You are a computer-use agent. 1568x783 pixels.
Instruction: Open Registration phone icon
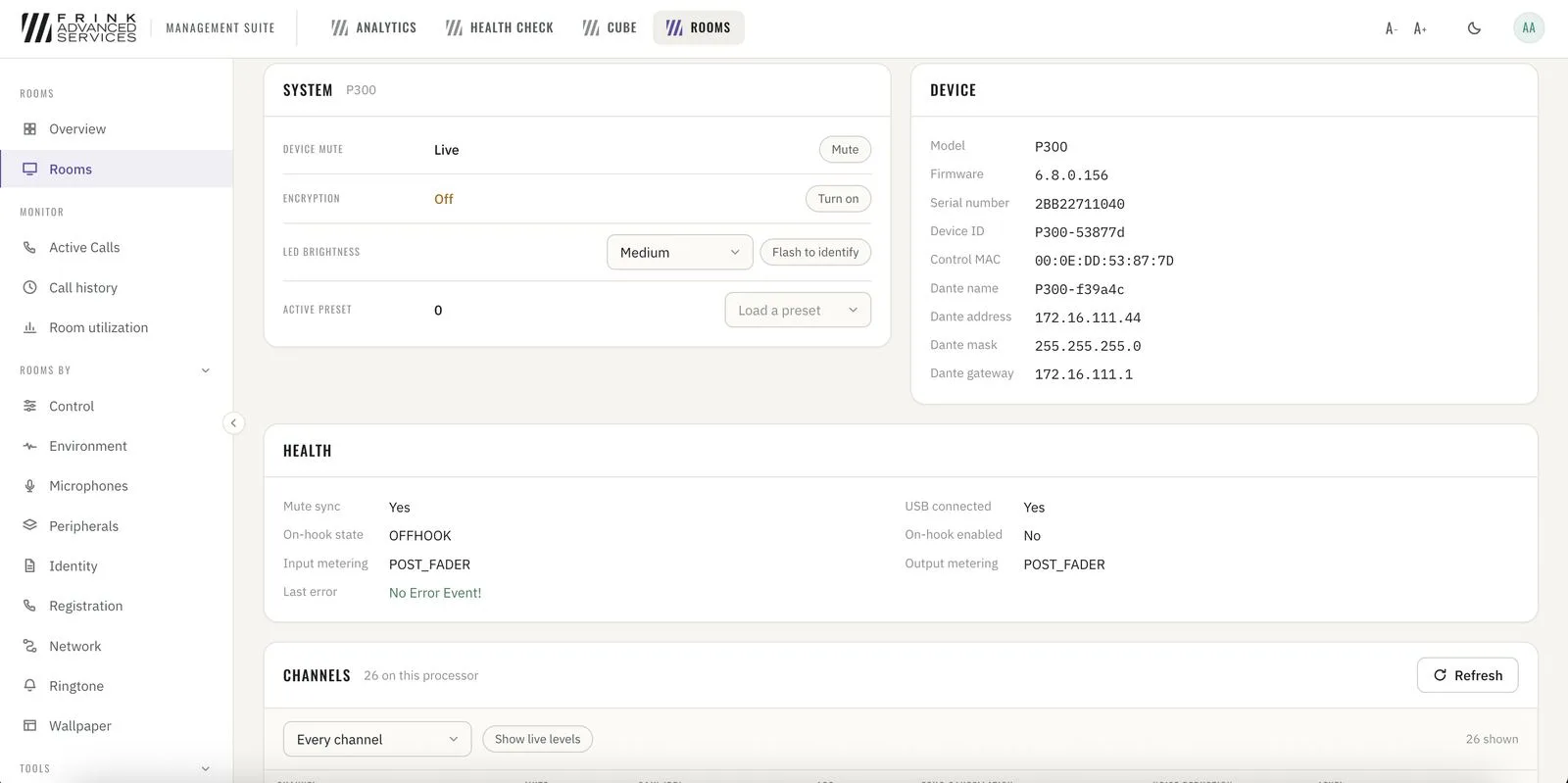tap(29, 606)
